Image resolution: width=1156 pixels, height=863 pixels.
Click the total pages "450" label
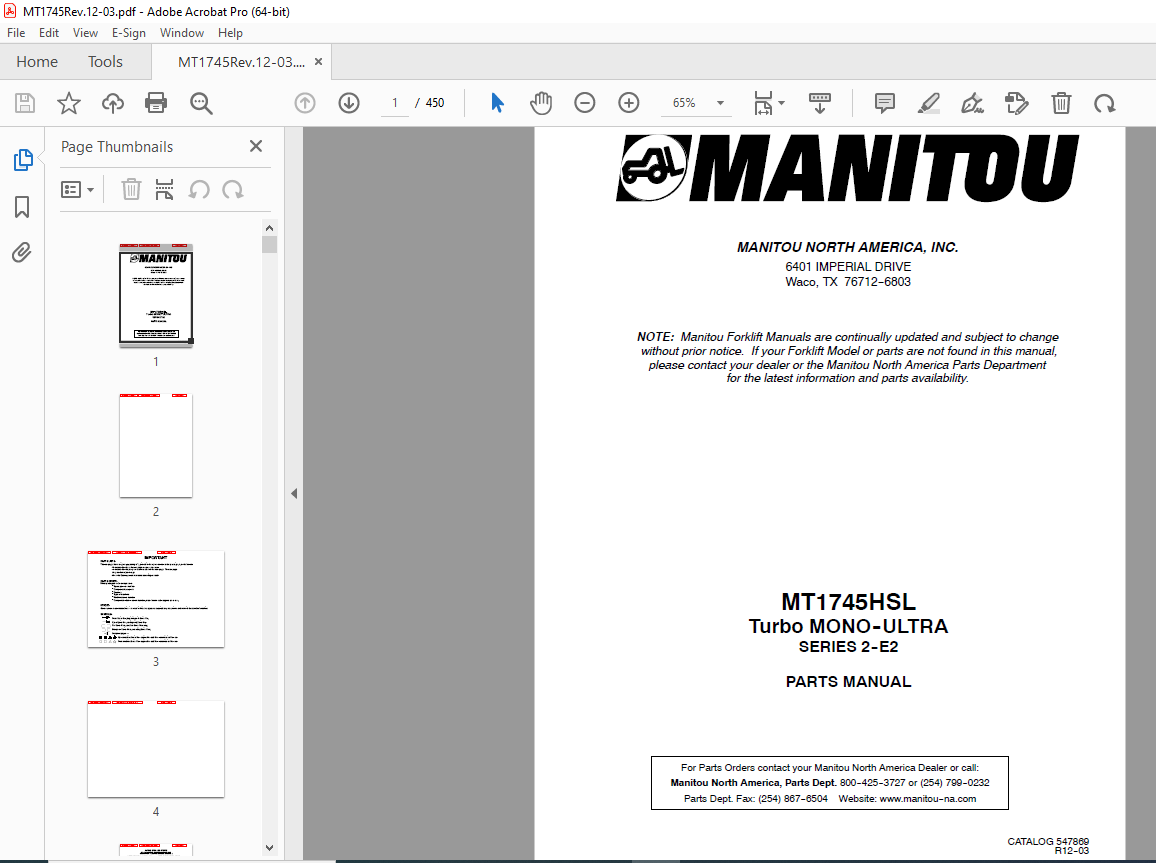point(435,103)
